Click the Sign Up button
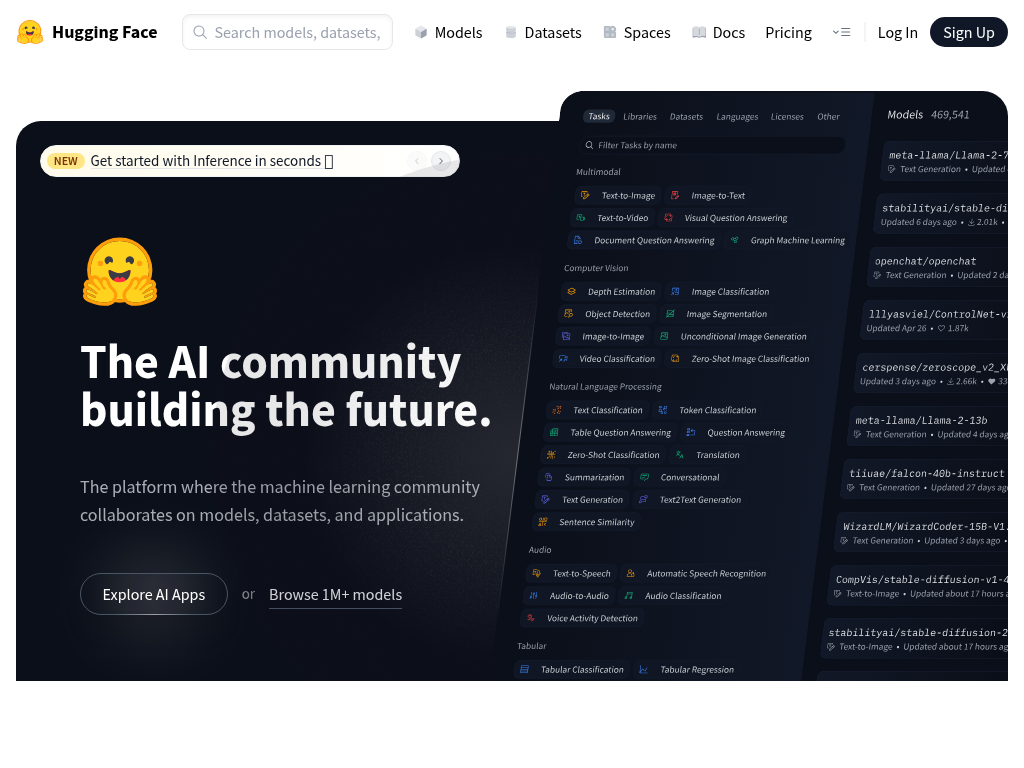This screenshot has height=768, width=1024. (968, 33)
